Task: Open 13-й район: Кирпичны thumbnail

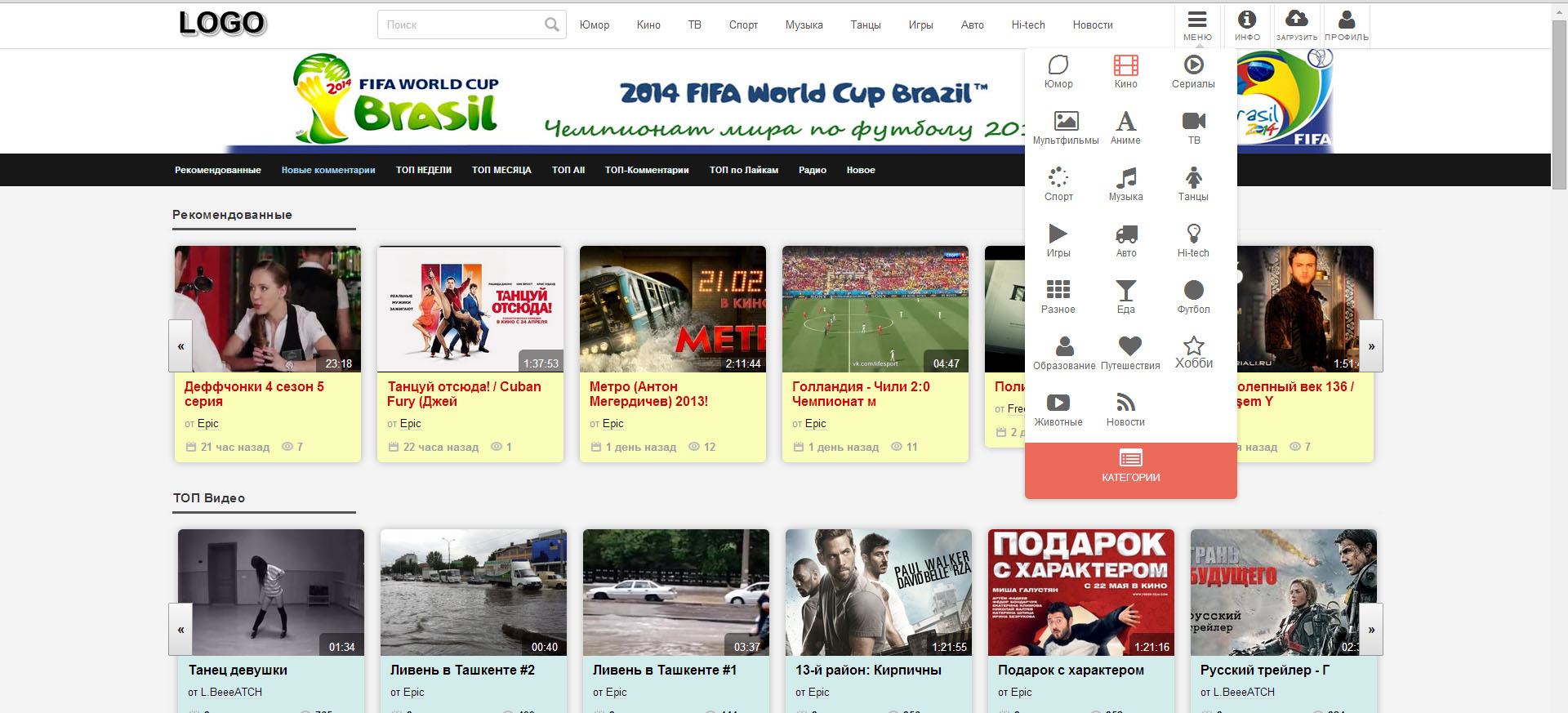Action: [x=879, y=592]
